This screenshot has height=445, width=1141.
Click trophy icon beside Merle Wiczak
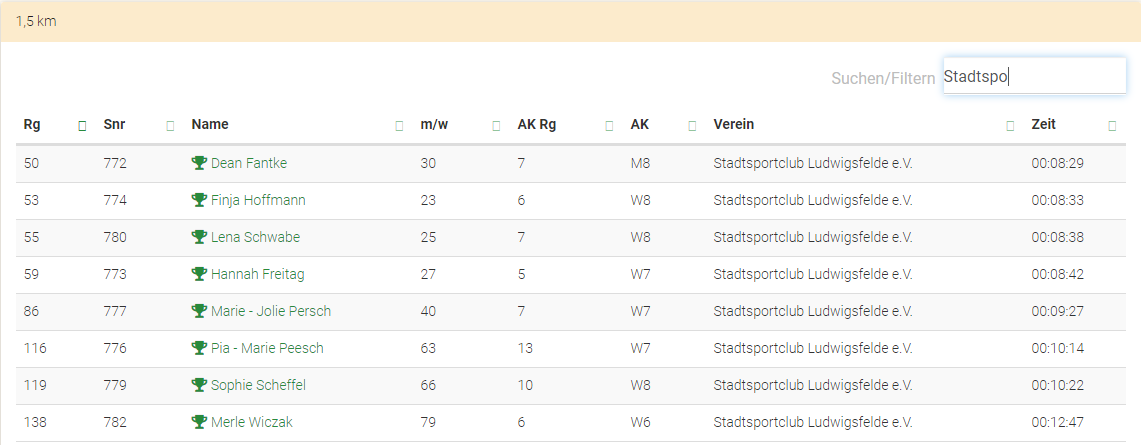[199, 422]
